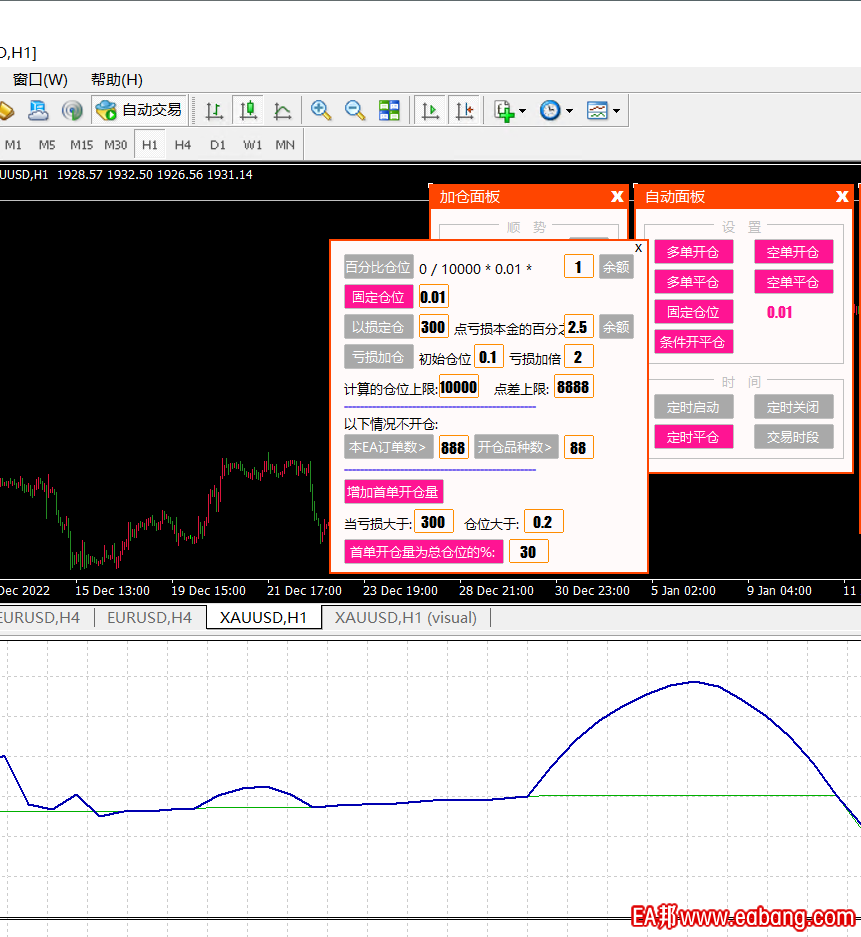Image resolution: width=861 pixels, height=937 pixels.
Task: Toggle chart auto scroll icon
Action: 430,111
